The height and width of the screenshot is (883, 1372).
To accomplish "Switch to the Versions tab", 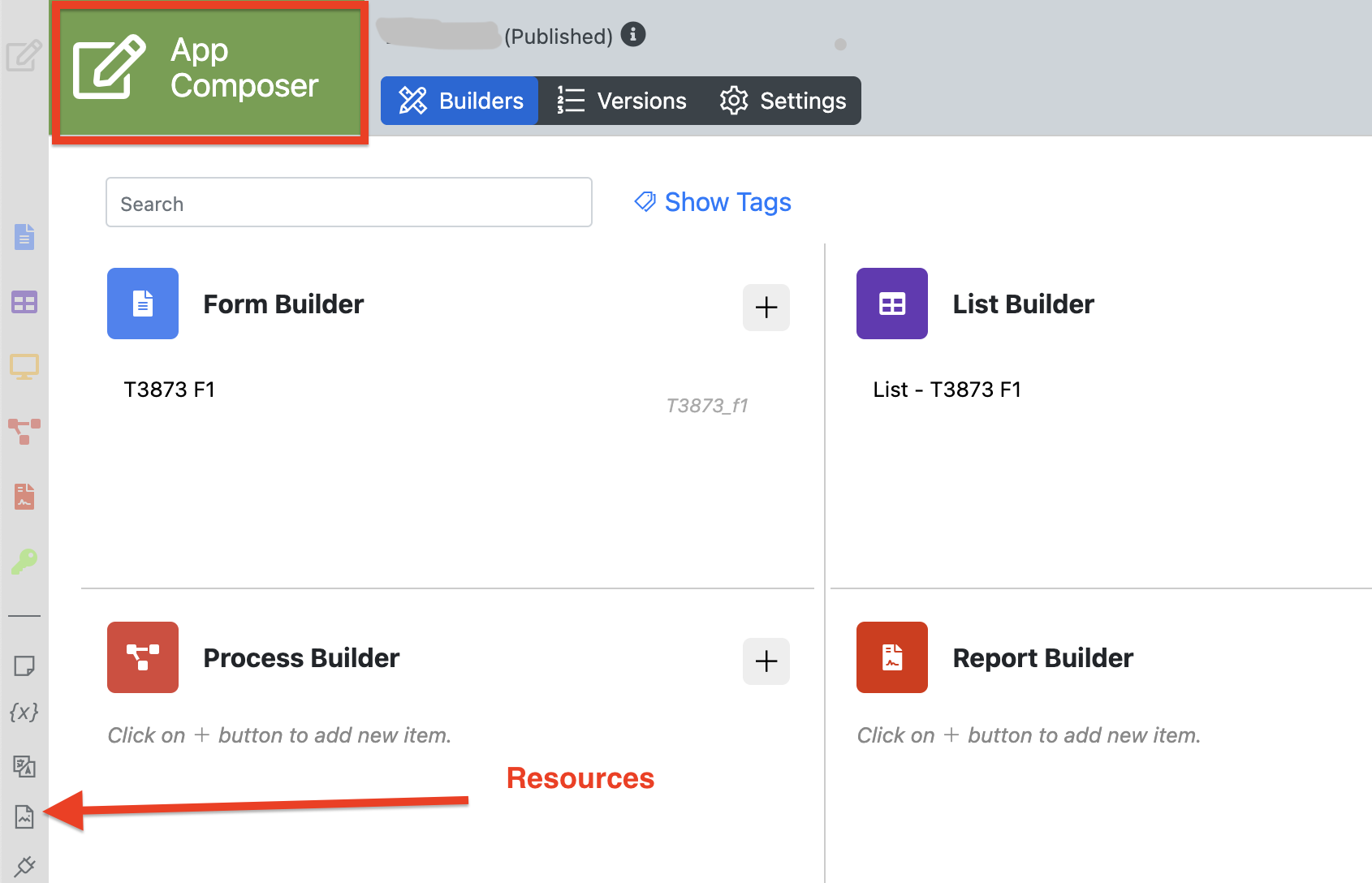I will (x=622, y=101).
